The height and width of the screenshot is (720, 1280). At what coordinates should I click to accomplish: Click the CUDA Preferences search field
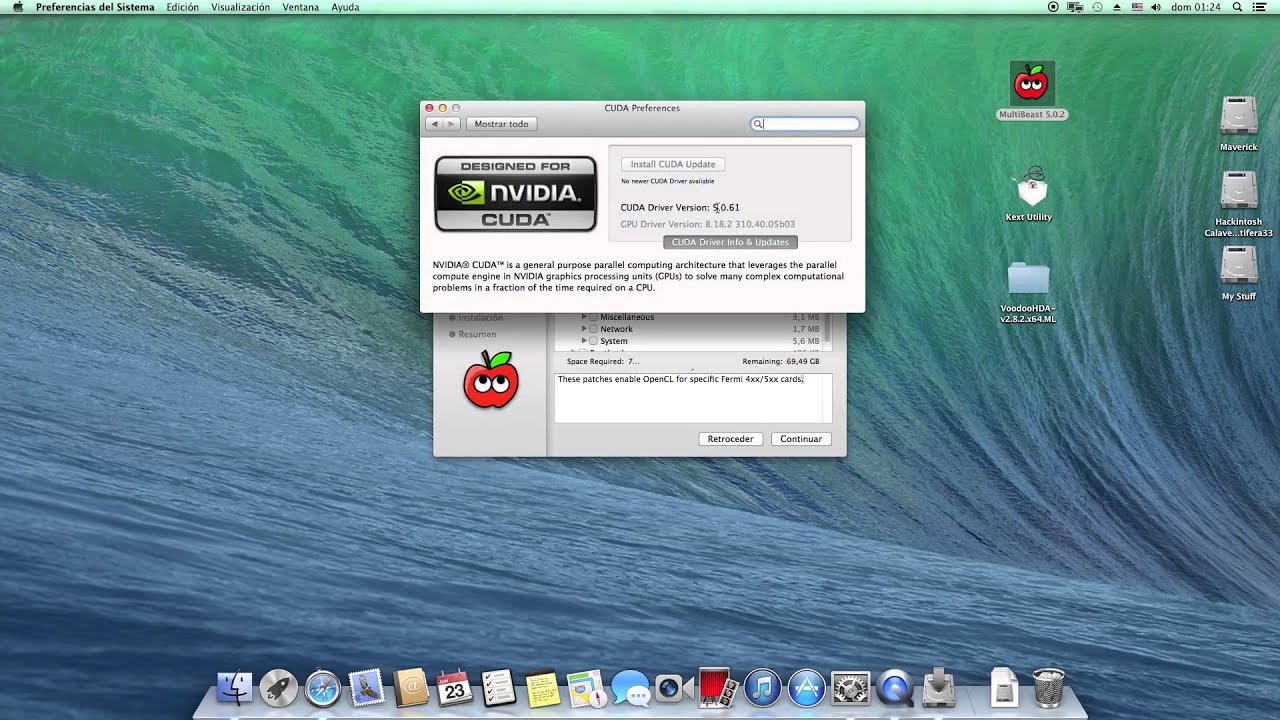coord(805,124)
